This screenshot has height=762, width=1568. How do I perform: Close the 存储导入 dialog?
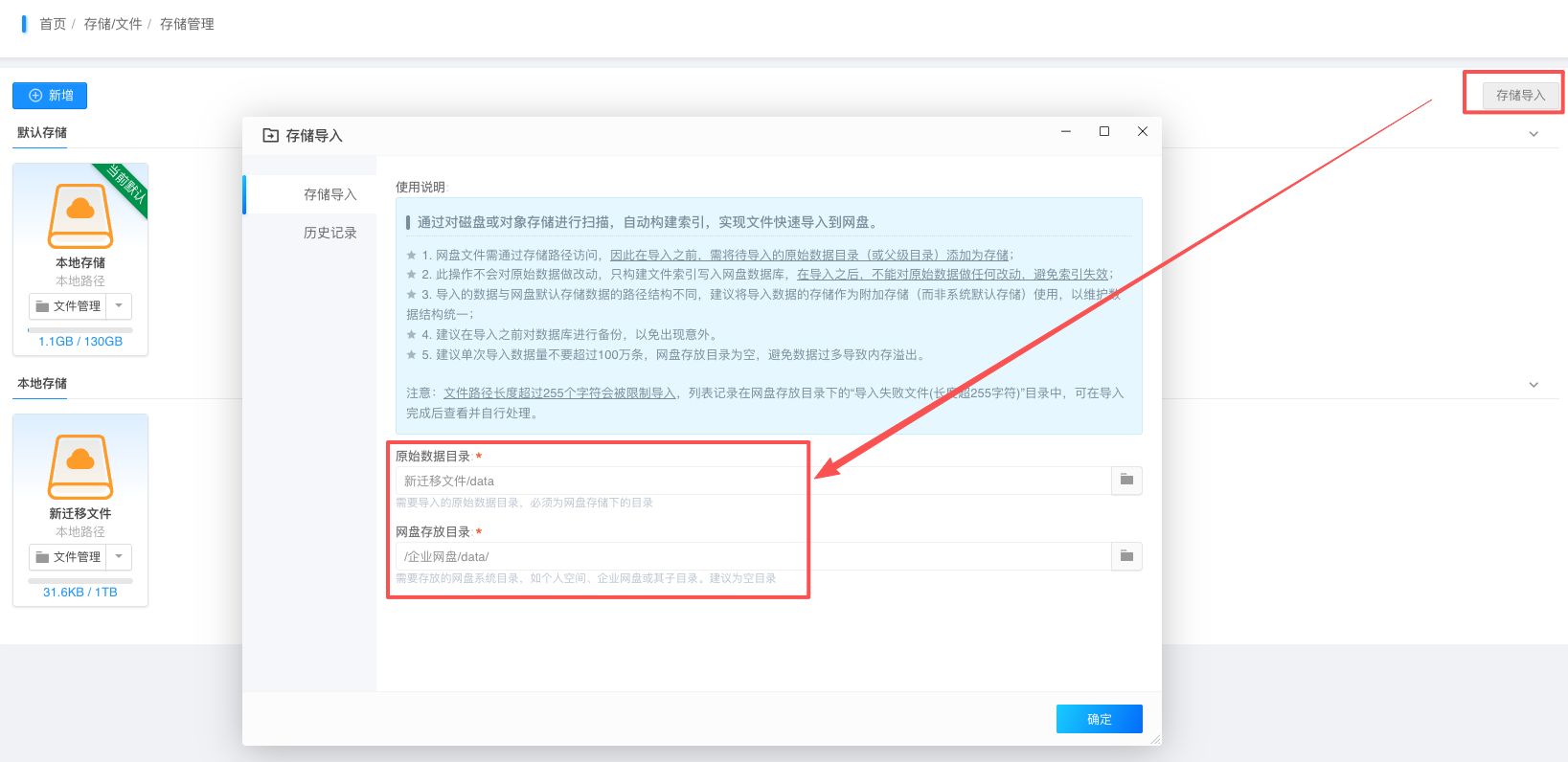[x=1143, y=131]
